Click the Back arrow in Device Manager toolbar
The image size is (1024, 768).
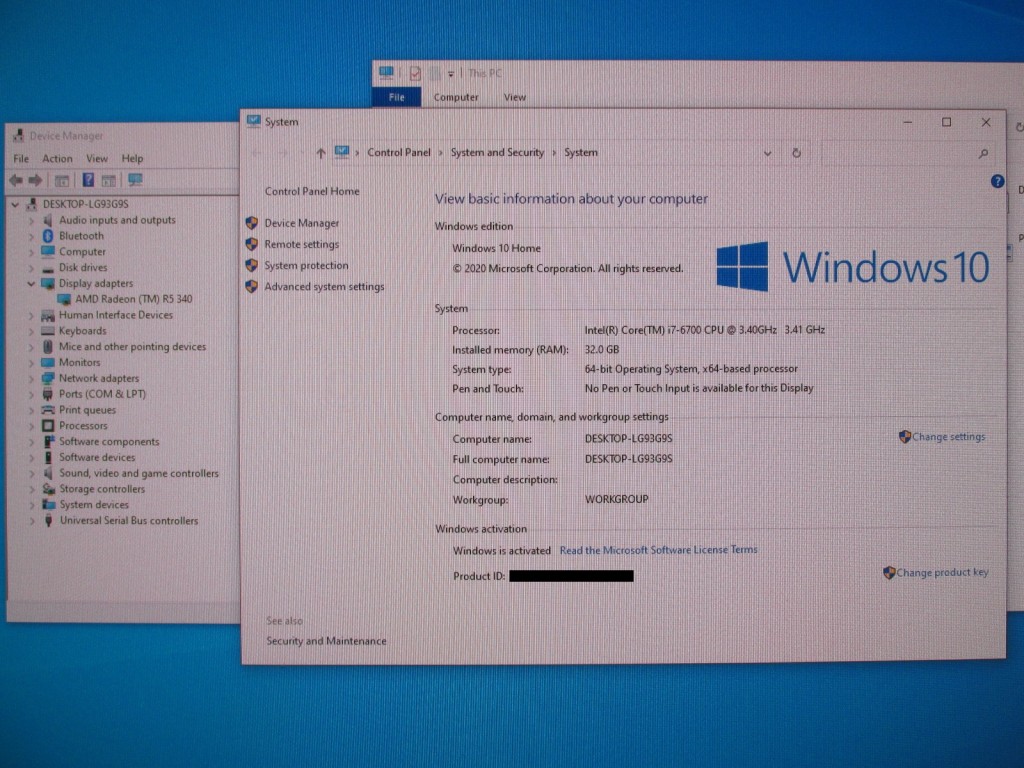coord(16,180)
